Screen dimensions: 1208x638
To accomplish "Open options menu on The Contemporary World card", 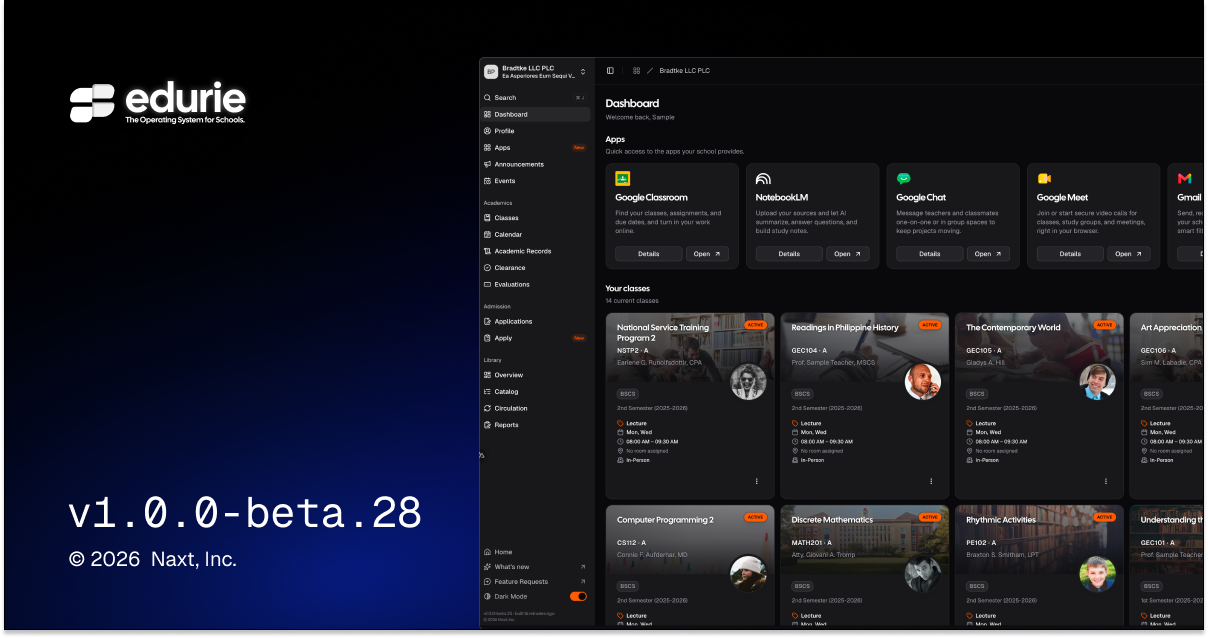I will (1106, 481).
